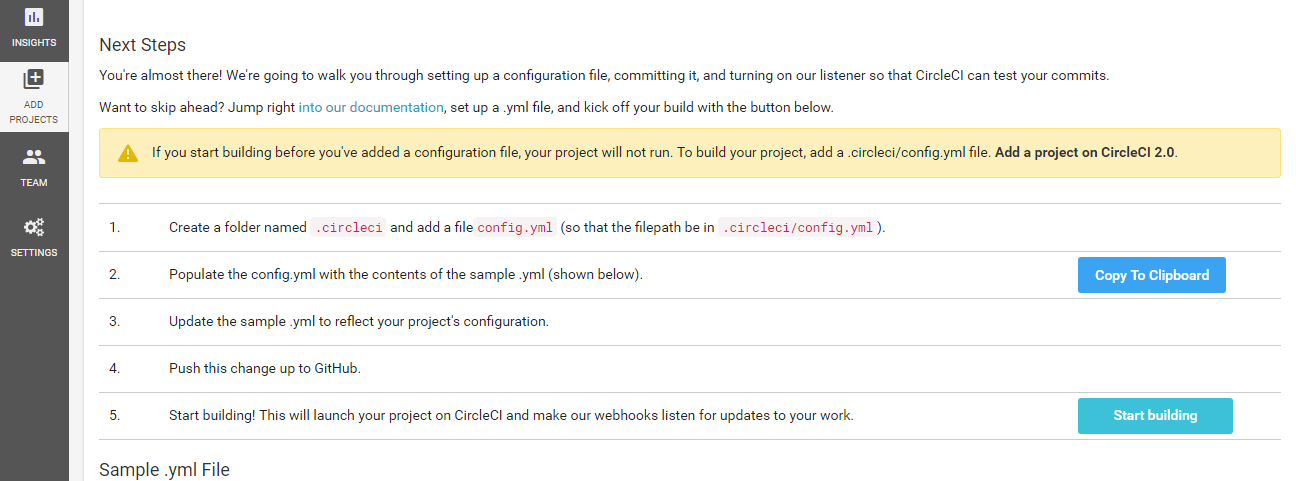Go to the TEAM sidebar label

(x=34, y=183)
